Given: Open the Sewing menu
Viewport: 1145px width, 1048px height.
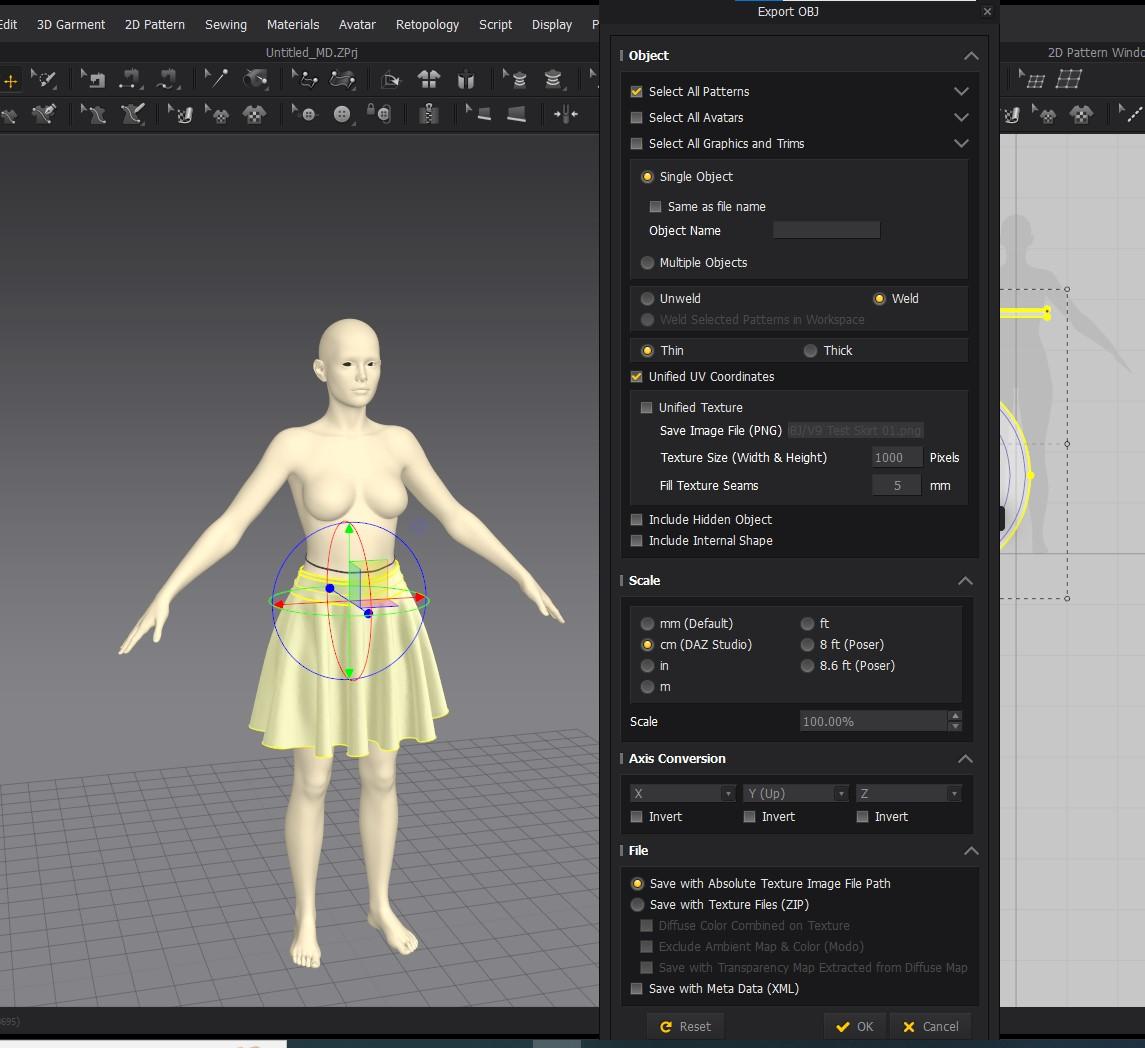Looking at the screenshot, I should coord(225,24).
